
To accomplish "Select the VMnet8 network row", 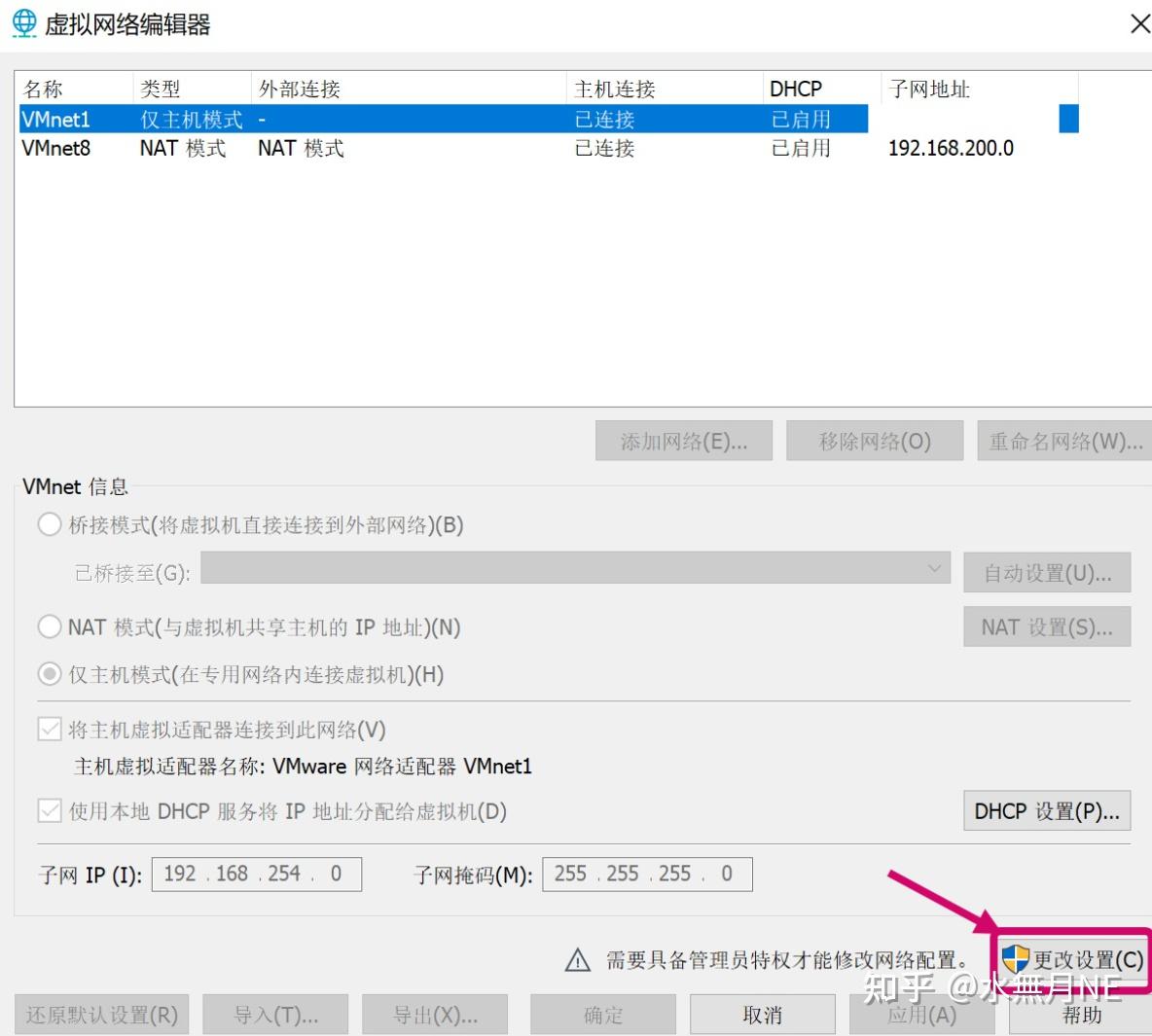I will 292,148.
